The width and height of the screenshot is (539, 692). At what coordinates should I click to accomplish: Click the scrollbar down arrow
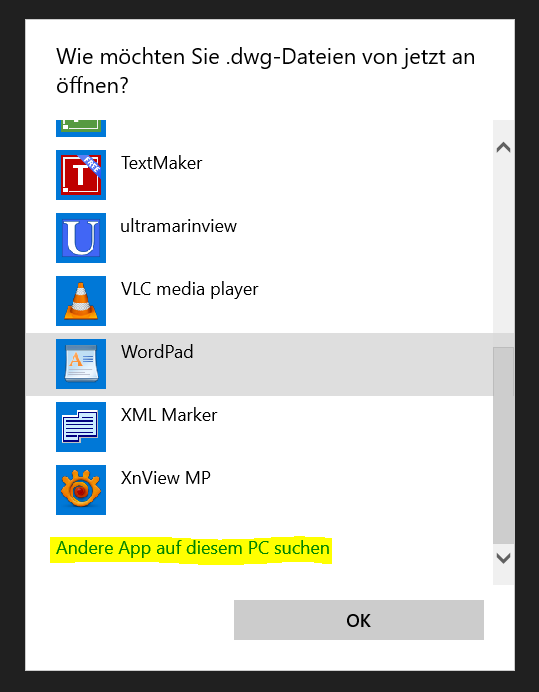pyautogui.click(x=503, y=558)
